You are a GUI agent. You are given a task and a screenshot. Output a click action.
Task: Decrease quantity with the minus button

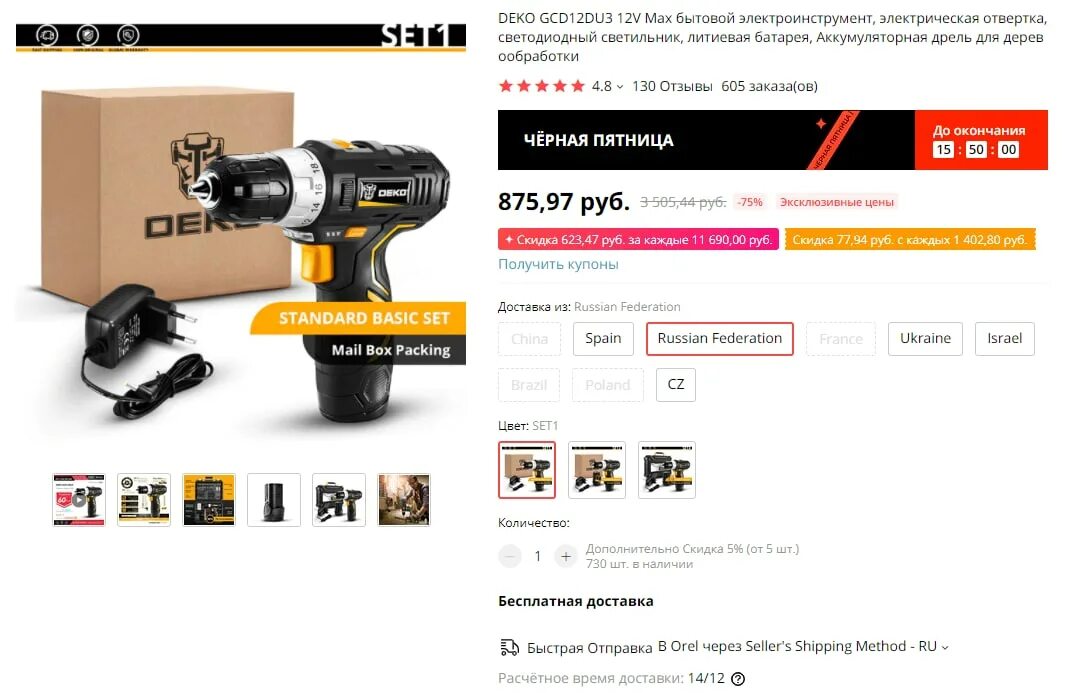(x=509, y=557)
